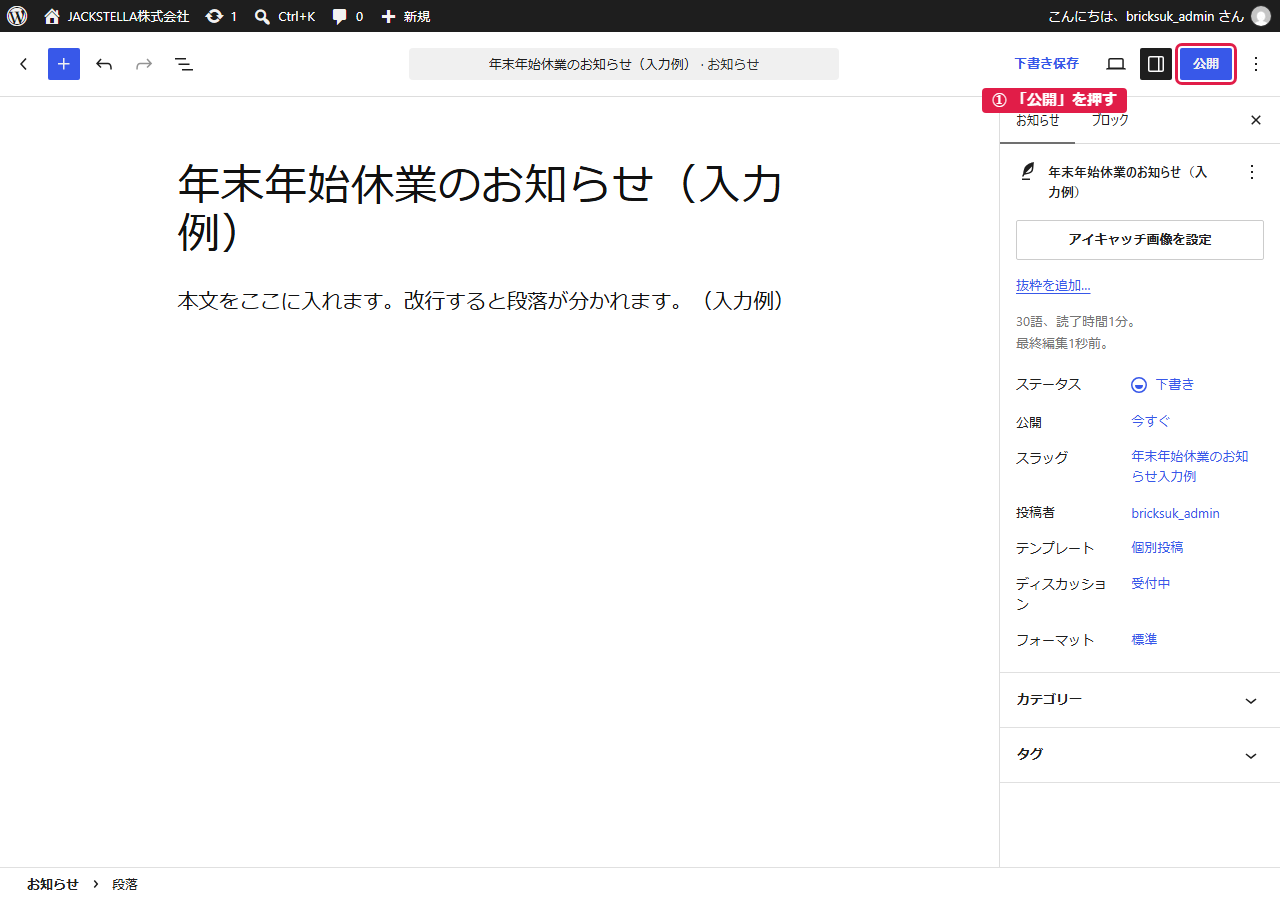
Task: Click the 抜粋を追加 link
Action: point(1053,286)
